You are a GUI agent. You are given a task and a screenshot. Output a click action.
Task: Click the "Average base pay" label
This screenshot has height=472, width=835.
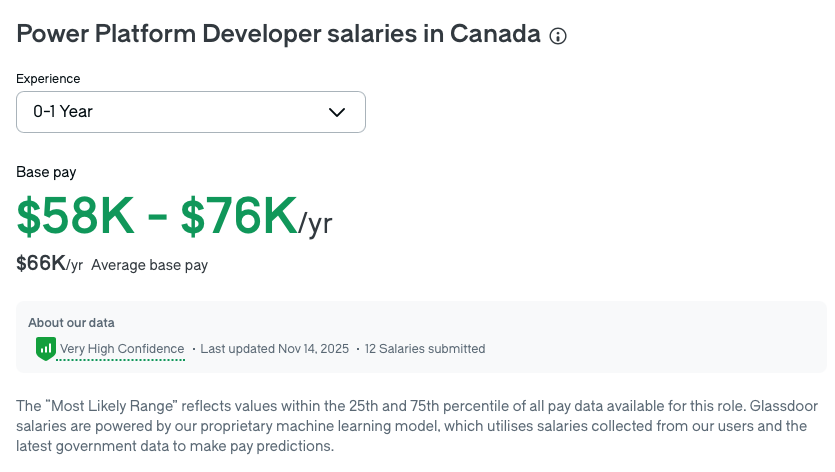(x=149, y=265)
